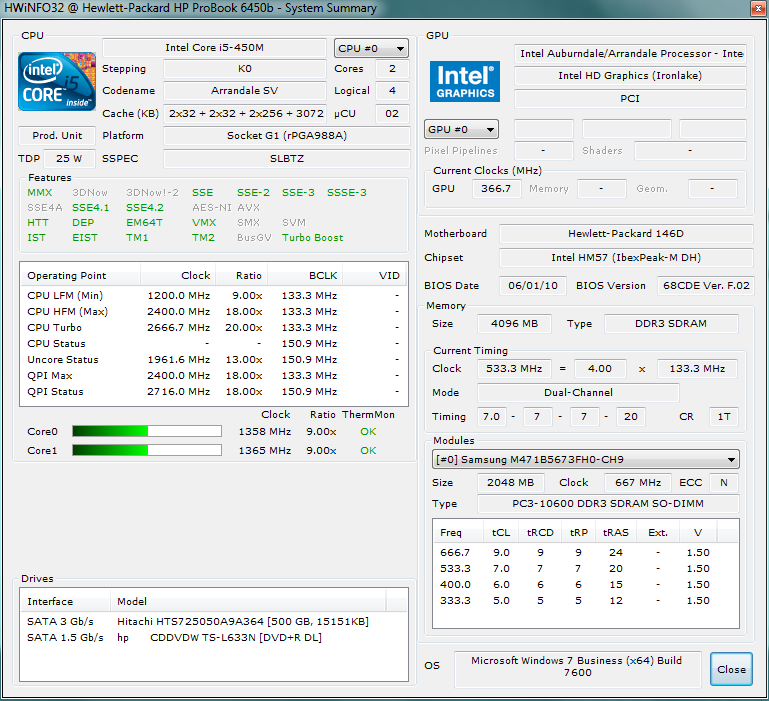Click the PC3-10600 DDR3 SDRAM SO-DIMM field
Viewport: 769px width, 701px height.
pyautogui.click(x=608, y=503)
